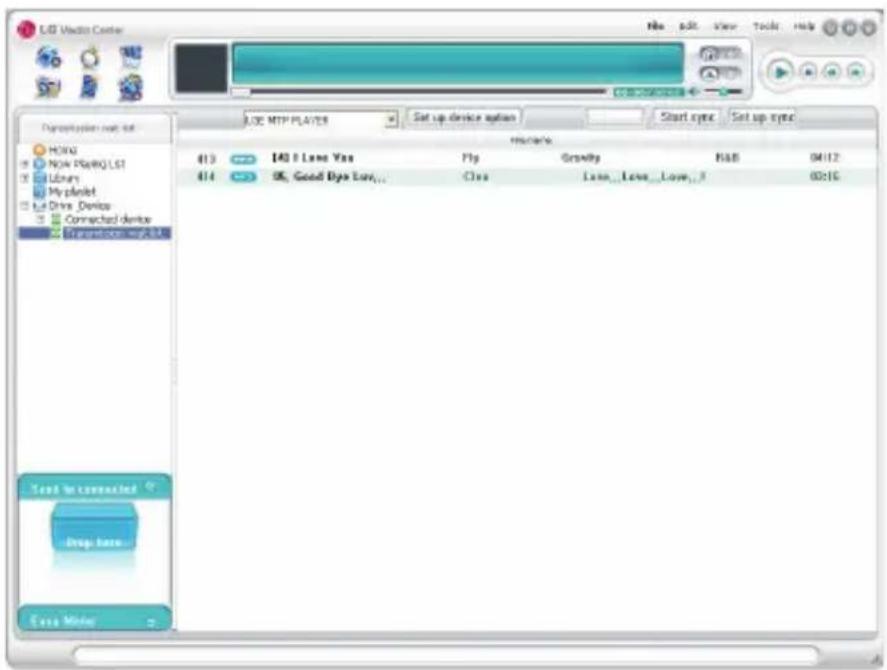Click the Now Playing List tree icon

click(x=39, y=164)
